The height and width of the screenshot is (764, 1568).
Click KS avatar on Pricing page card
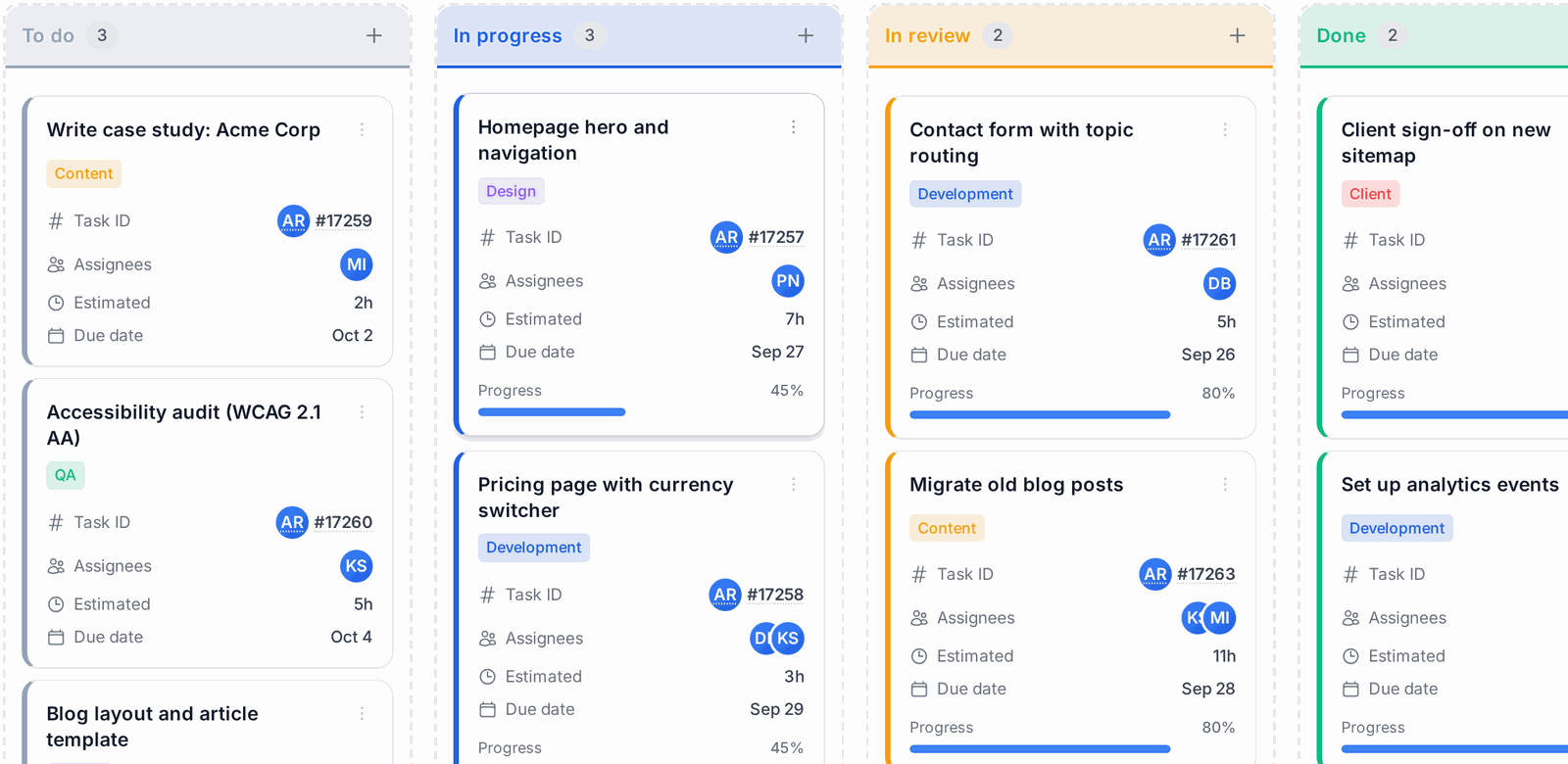[788, 639]
